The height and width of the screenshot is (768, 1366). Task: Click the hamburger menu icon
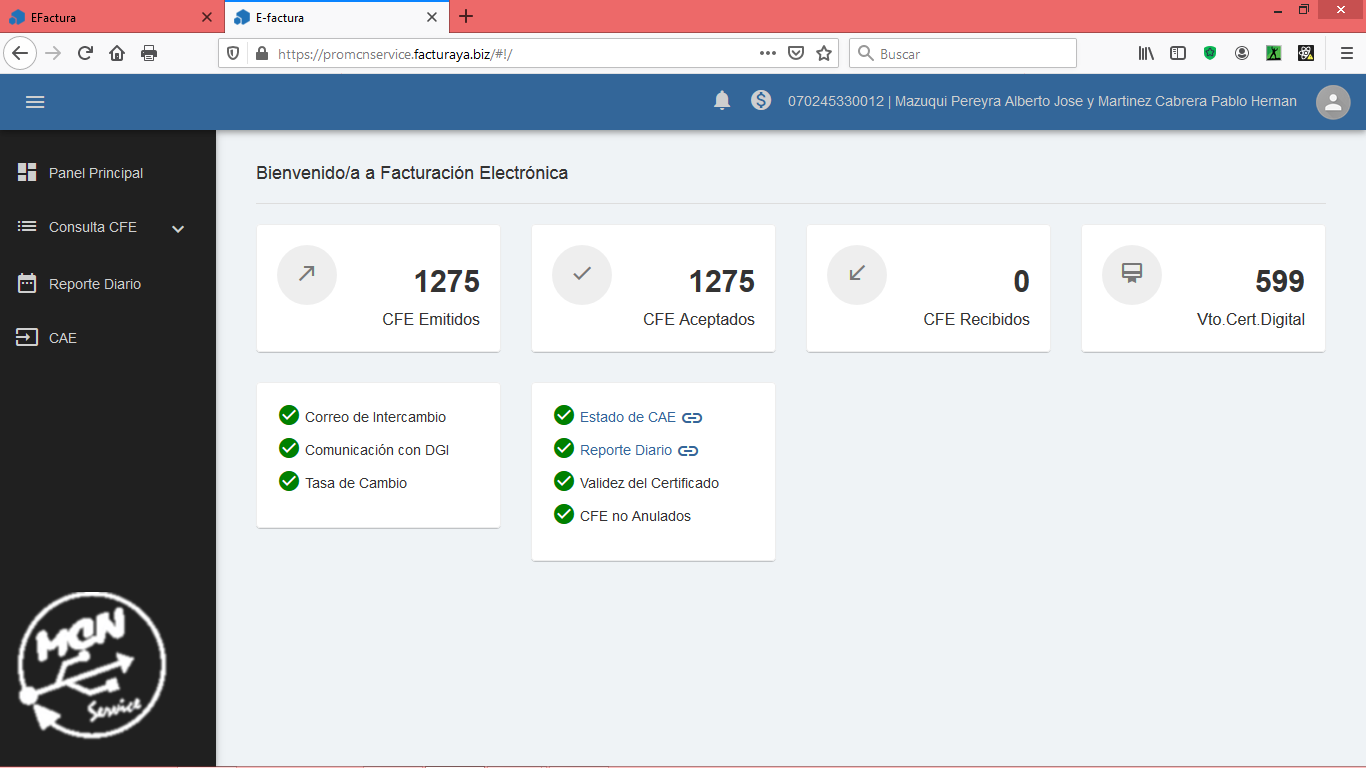click(x=35, y=102)
